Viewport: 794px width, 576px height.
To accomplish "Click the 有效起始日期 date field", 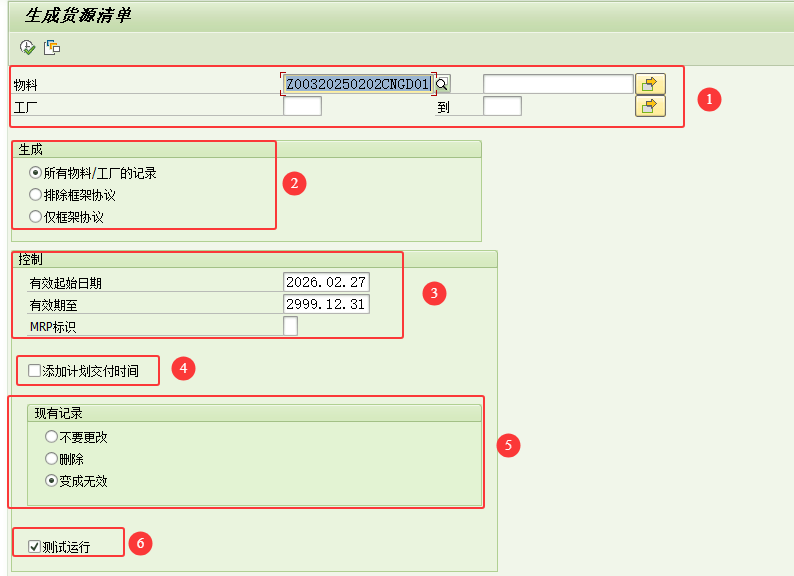I will click(x=326, y=282).
